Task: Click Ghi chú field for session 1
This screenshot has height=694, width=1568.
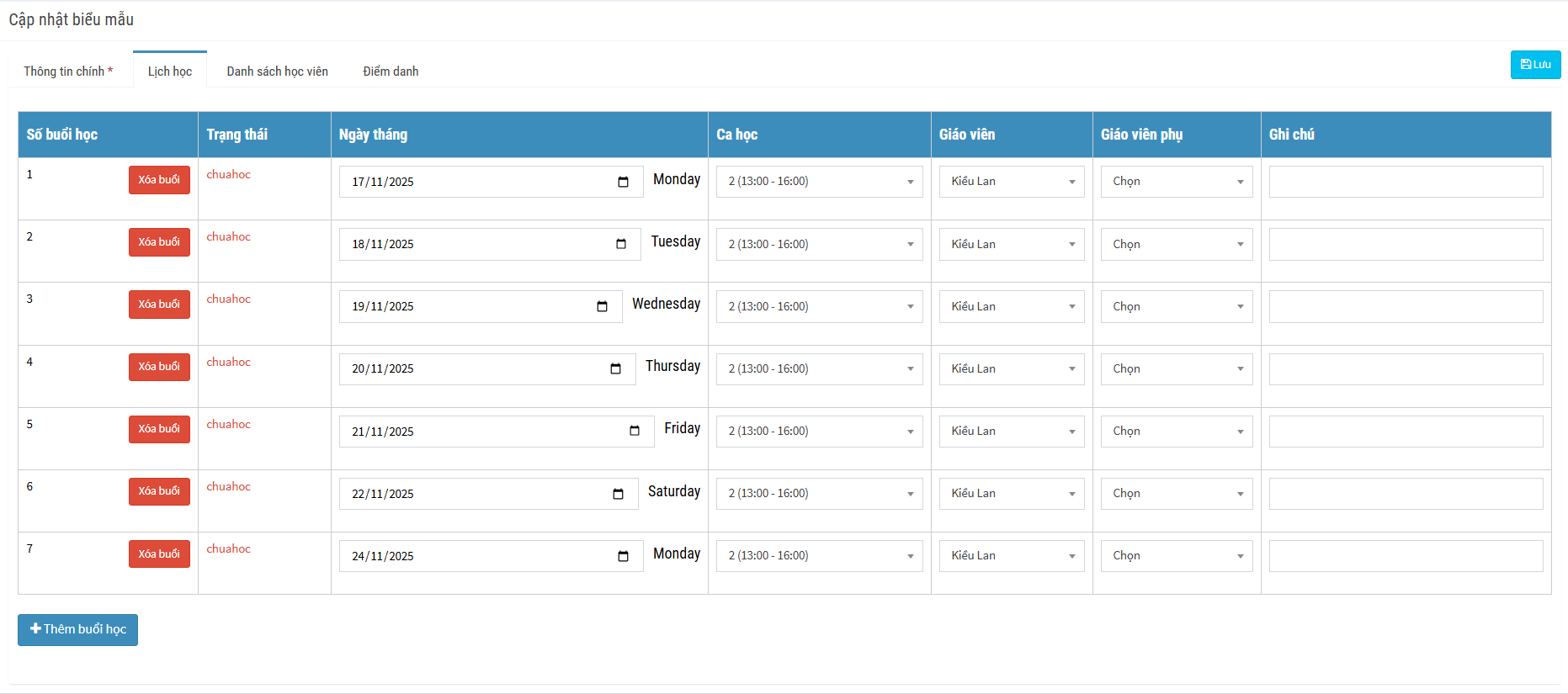Action: 1405,182
